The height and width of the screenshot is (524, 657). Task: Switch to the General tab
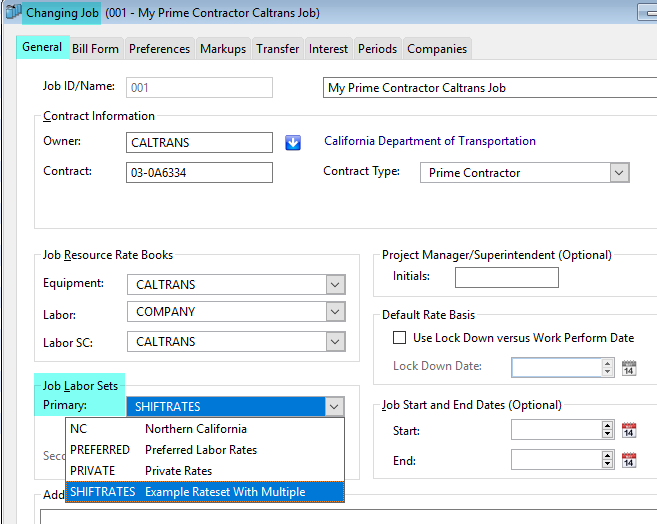pyautogui.click(x=42, y=47)
